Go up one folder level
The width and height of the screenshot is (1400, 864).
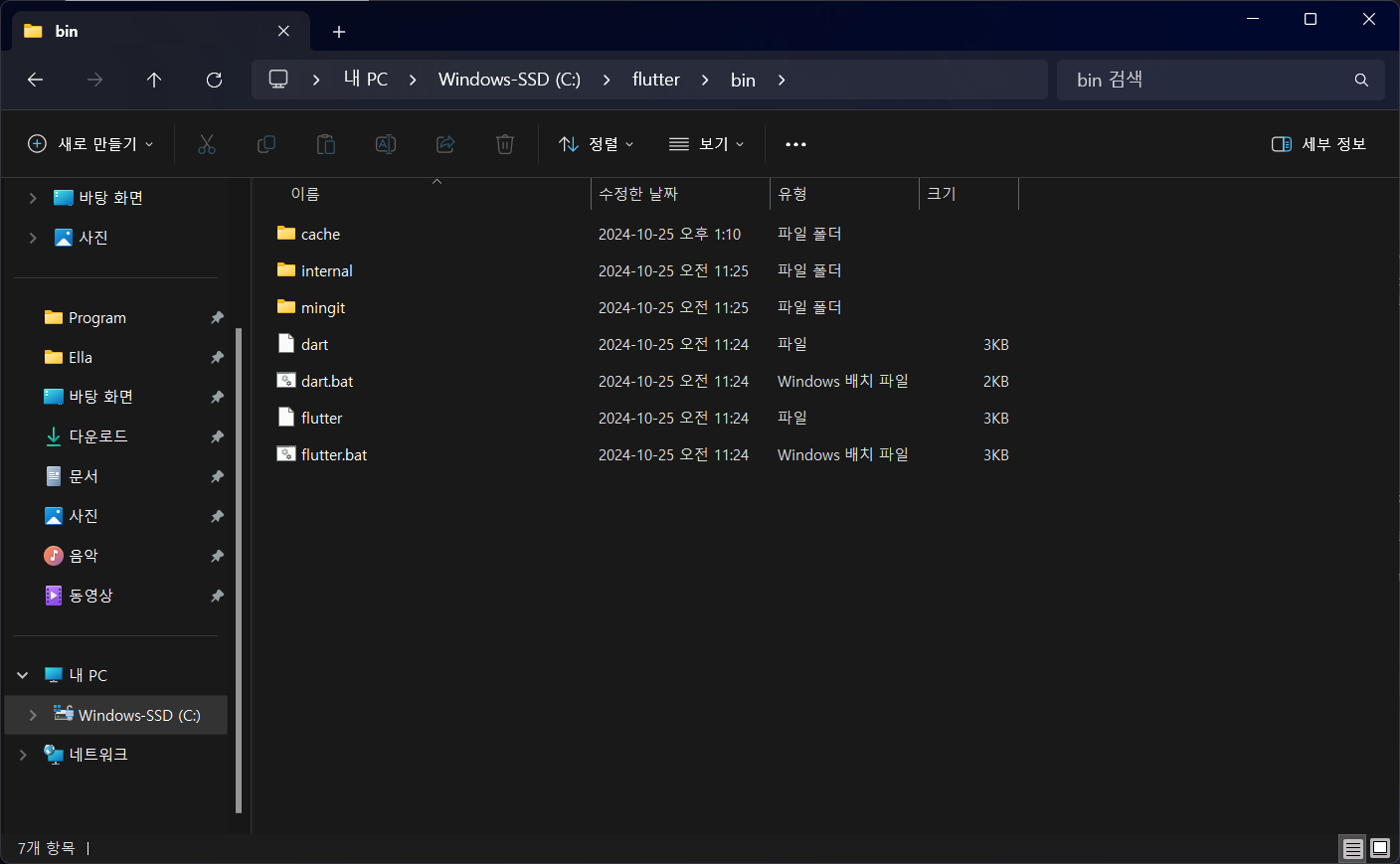(x=154, y=80)
